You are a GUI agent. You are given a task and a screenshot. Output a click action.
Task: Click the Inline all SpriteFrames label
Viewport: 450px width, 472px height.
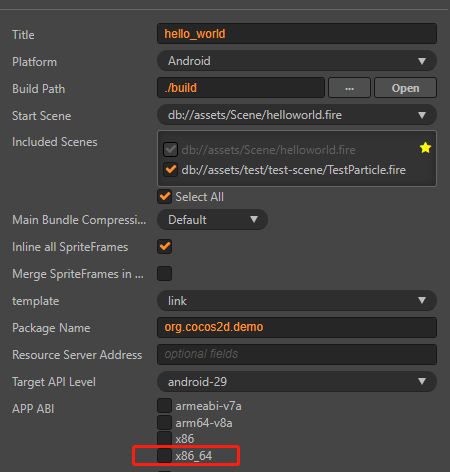70,247
